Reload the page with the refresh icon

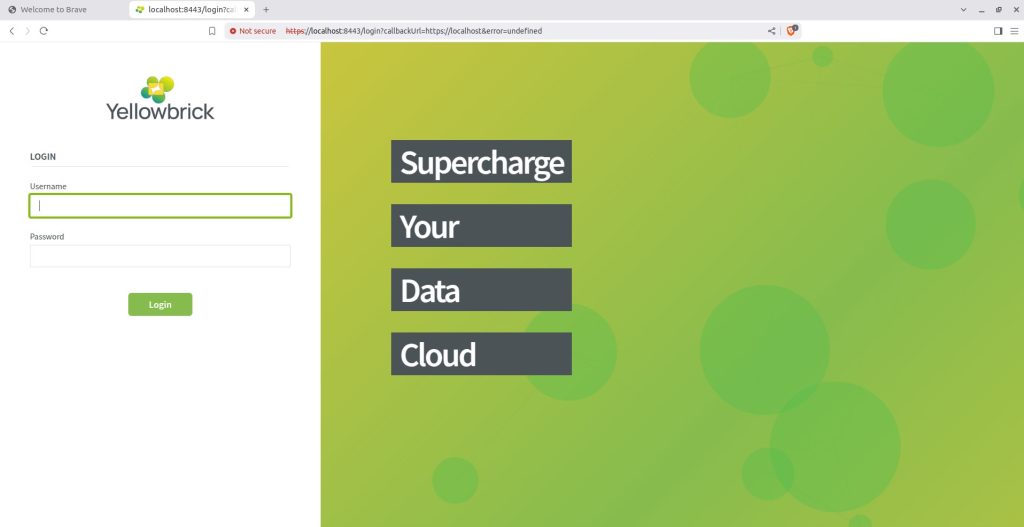click(44, 31)
